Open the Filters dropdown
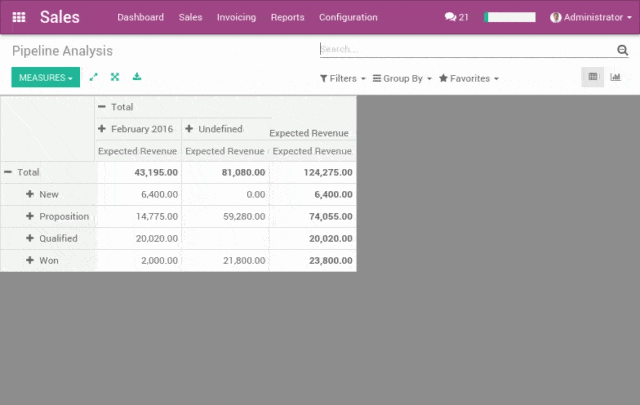The height and width of the screenshot is (405, 640). pyautogui.click(x=342, y=78)
